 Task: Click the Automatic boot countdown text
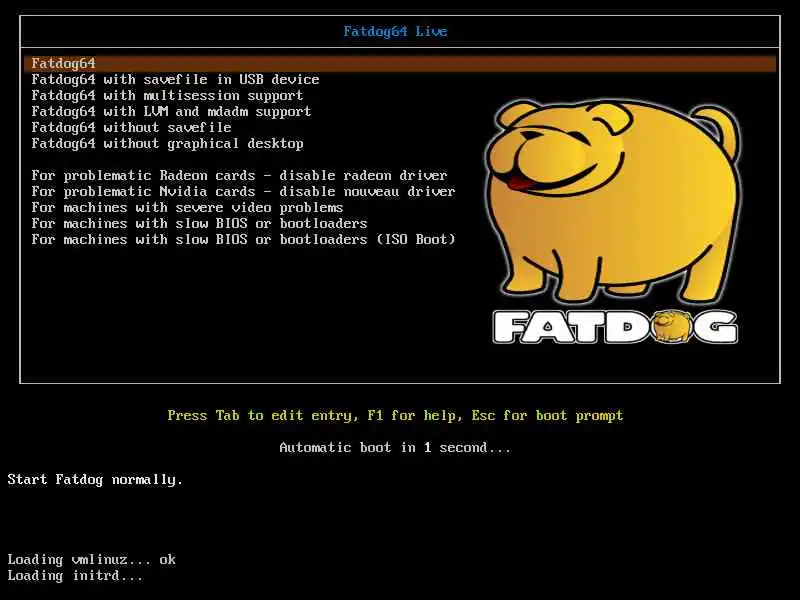pos(395,448)
